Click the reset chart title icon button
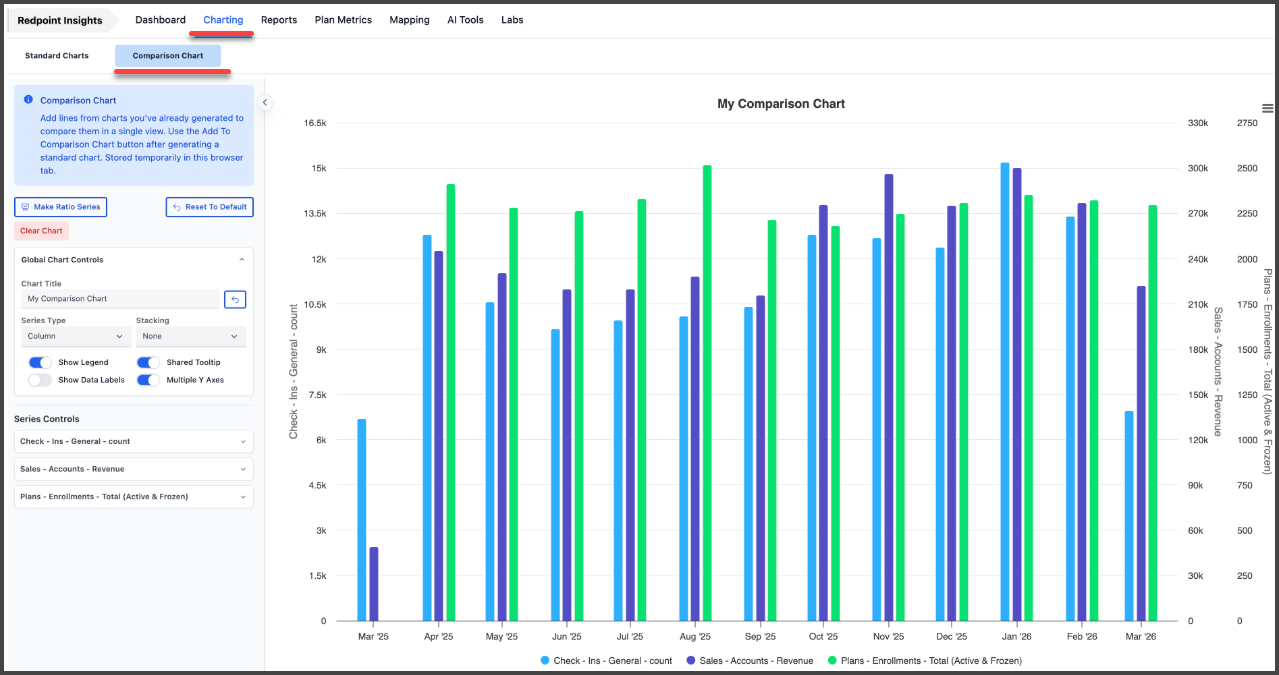1279x675 pixels. click(x=235, y=299)
